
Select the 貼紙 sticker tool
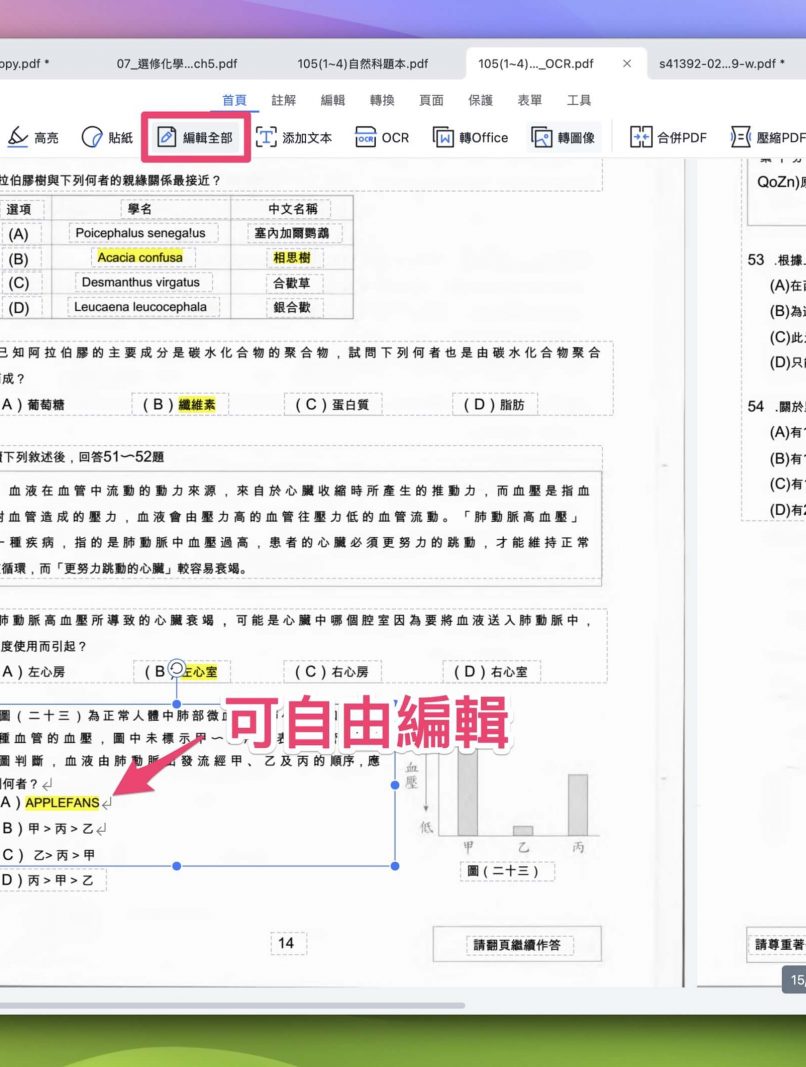[x=92, y=137]
